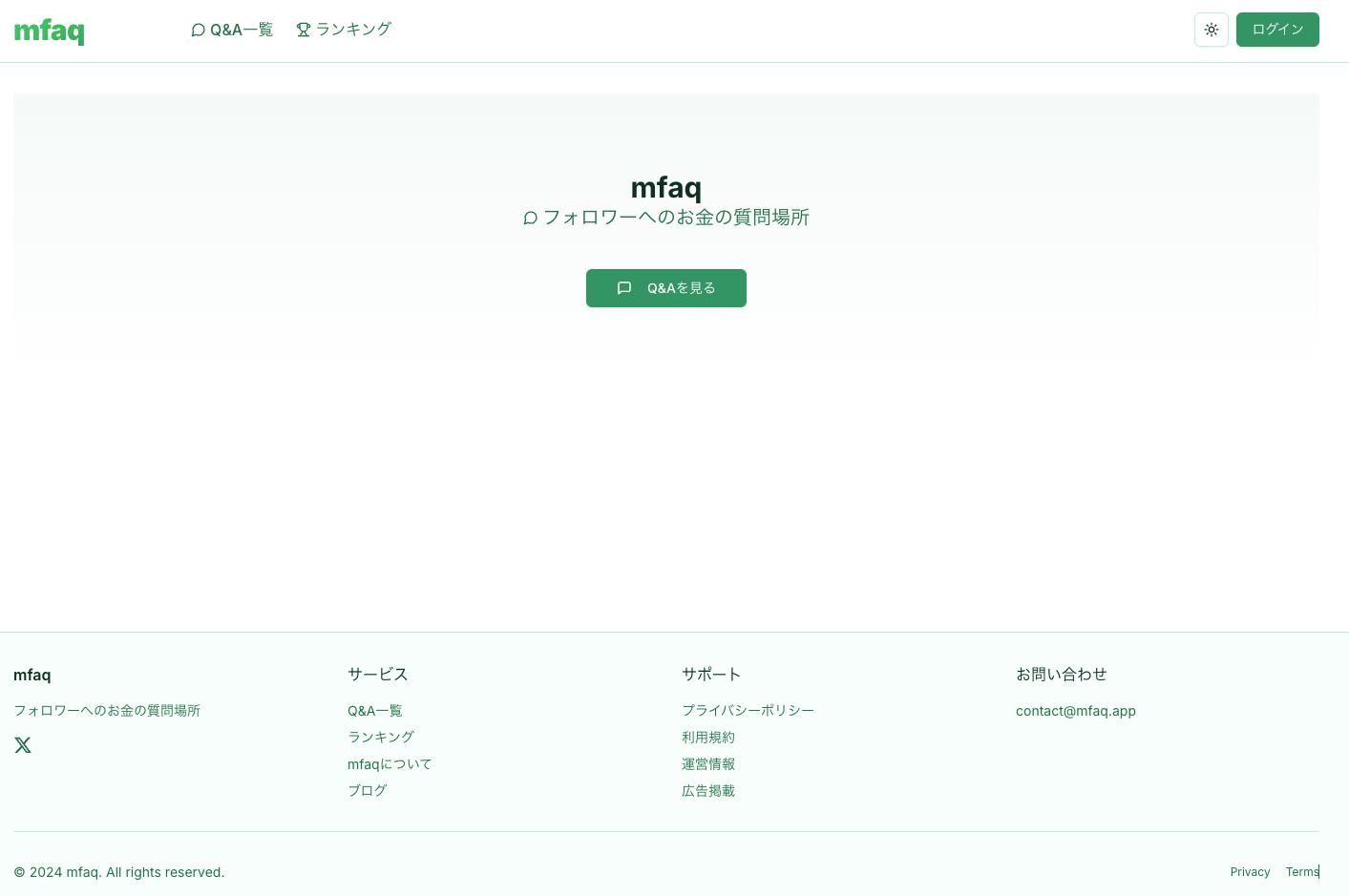Click the contact@mfaq.app email link
Viewport: 1349px width, 896px height.
click(x=1076, y=711)
